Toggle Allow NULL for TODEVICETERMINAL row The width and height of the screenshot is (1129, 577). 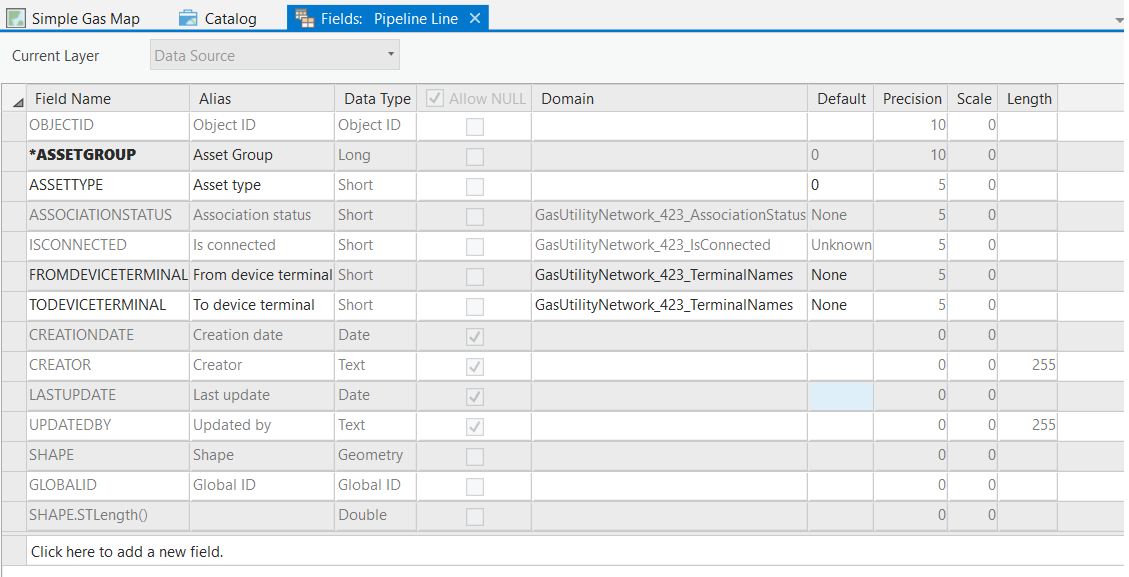474,307
